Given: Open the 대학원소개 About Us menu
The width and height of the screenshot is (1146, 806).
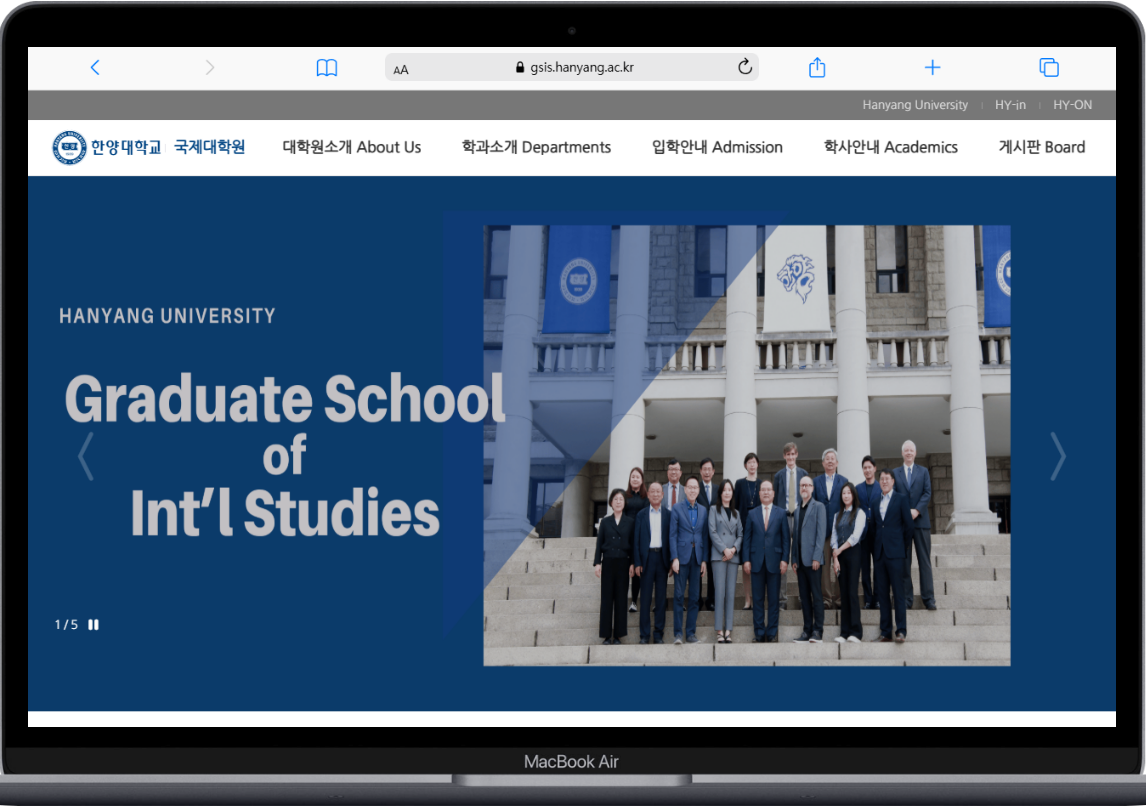Looking at the screenshot, I should [x=352, y=147].
